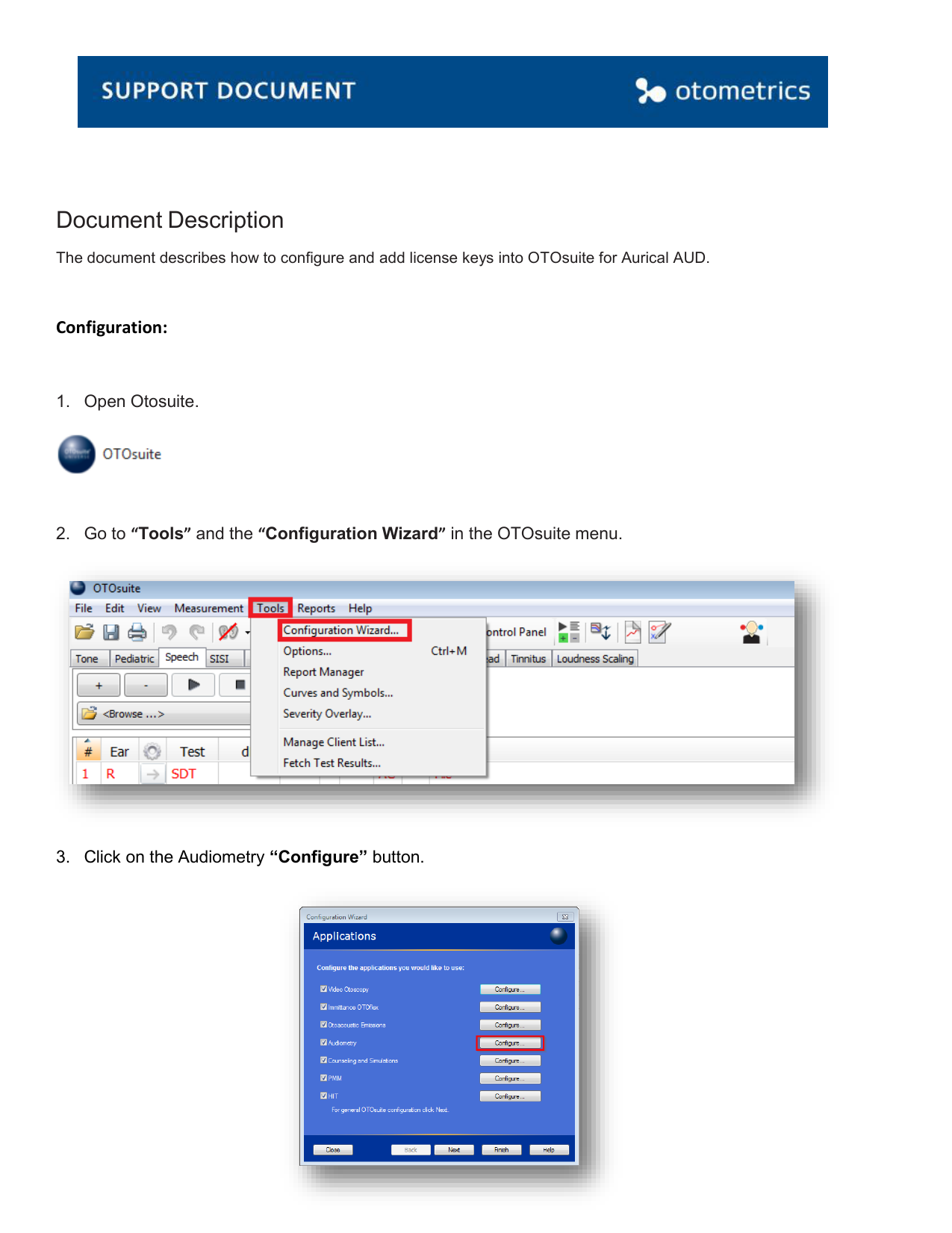Viewport: 952px width, 1233px height.
Task: Click the monitor with arrows toolbar icon
Action: tap(601, 632)
